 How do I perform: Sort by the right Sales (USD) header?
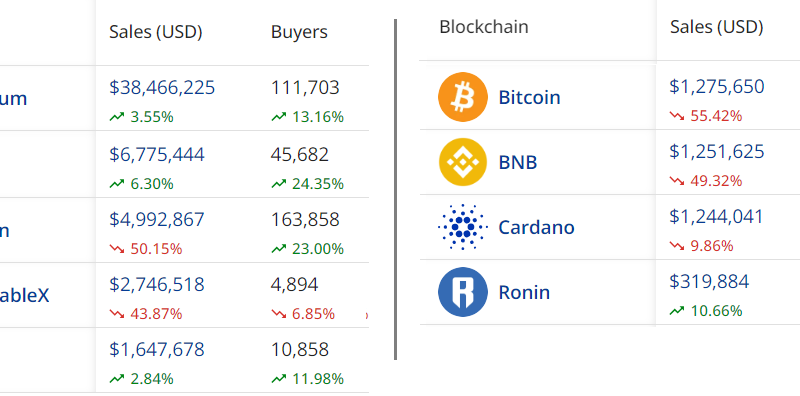(x=716, y=27)
